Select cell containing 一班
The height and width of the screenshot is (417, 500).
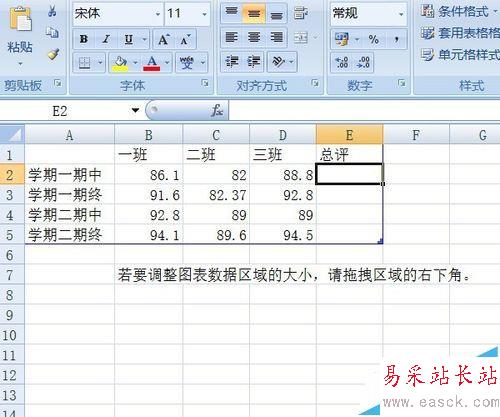149,155
